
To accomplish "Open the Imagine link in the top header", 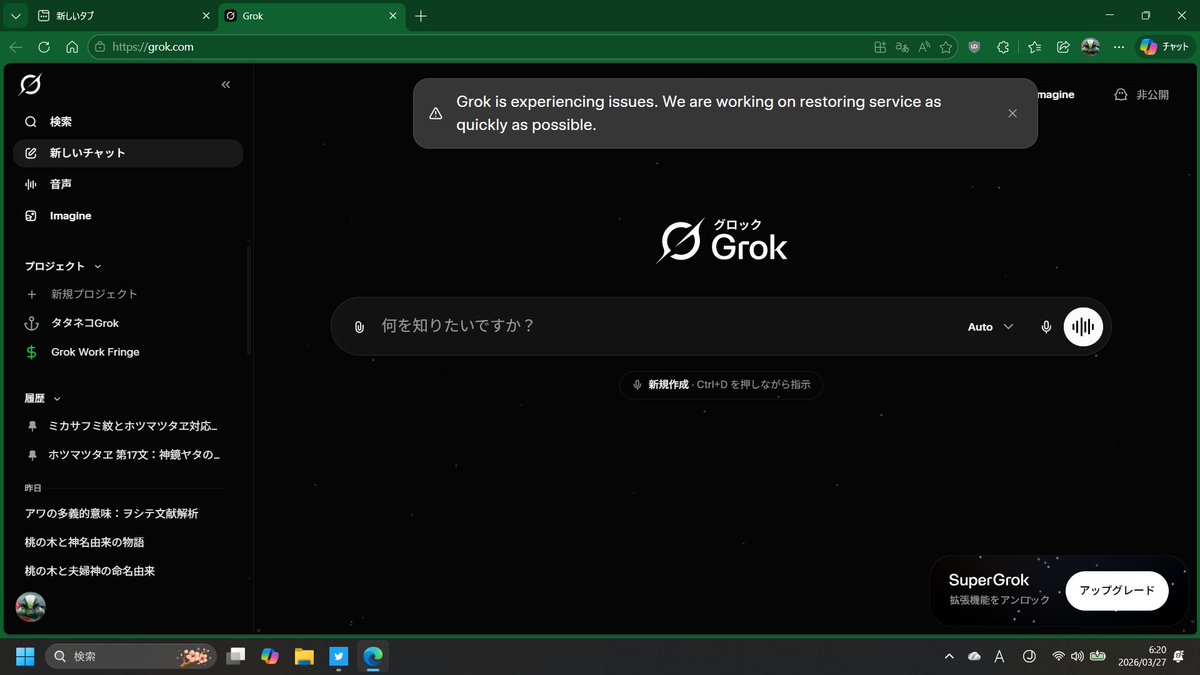I will (1055, 95).
